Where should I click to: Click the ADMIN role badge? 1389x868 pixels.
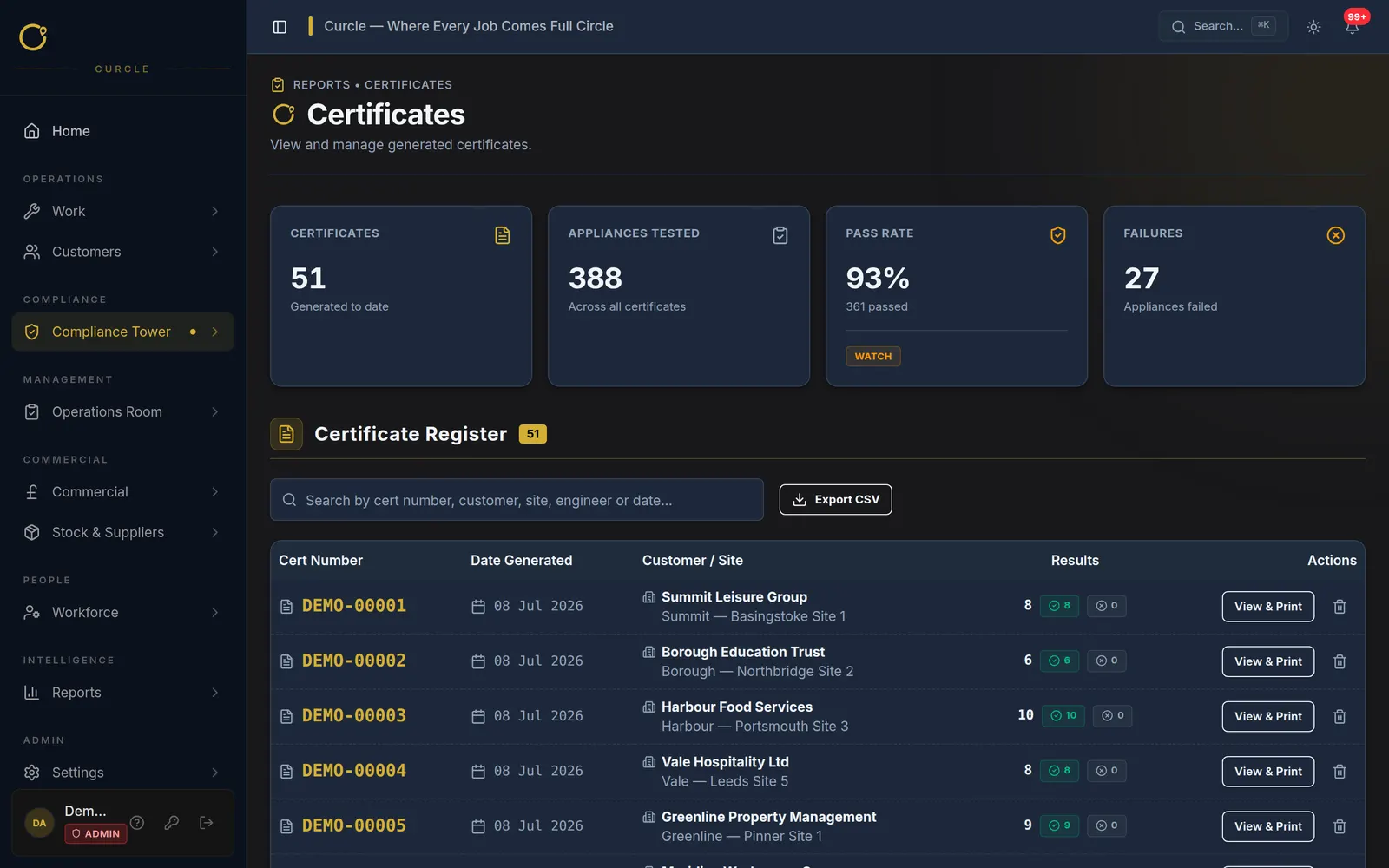95,833
